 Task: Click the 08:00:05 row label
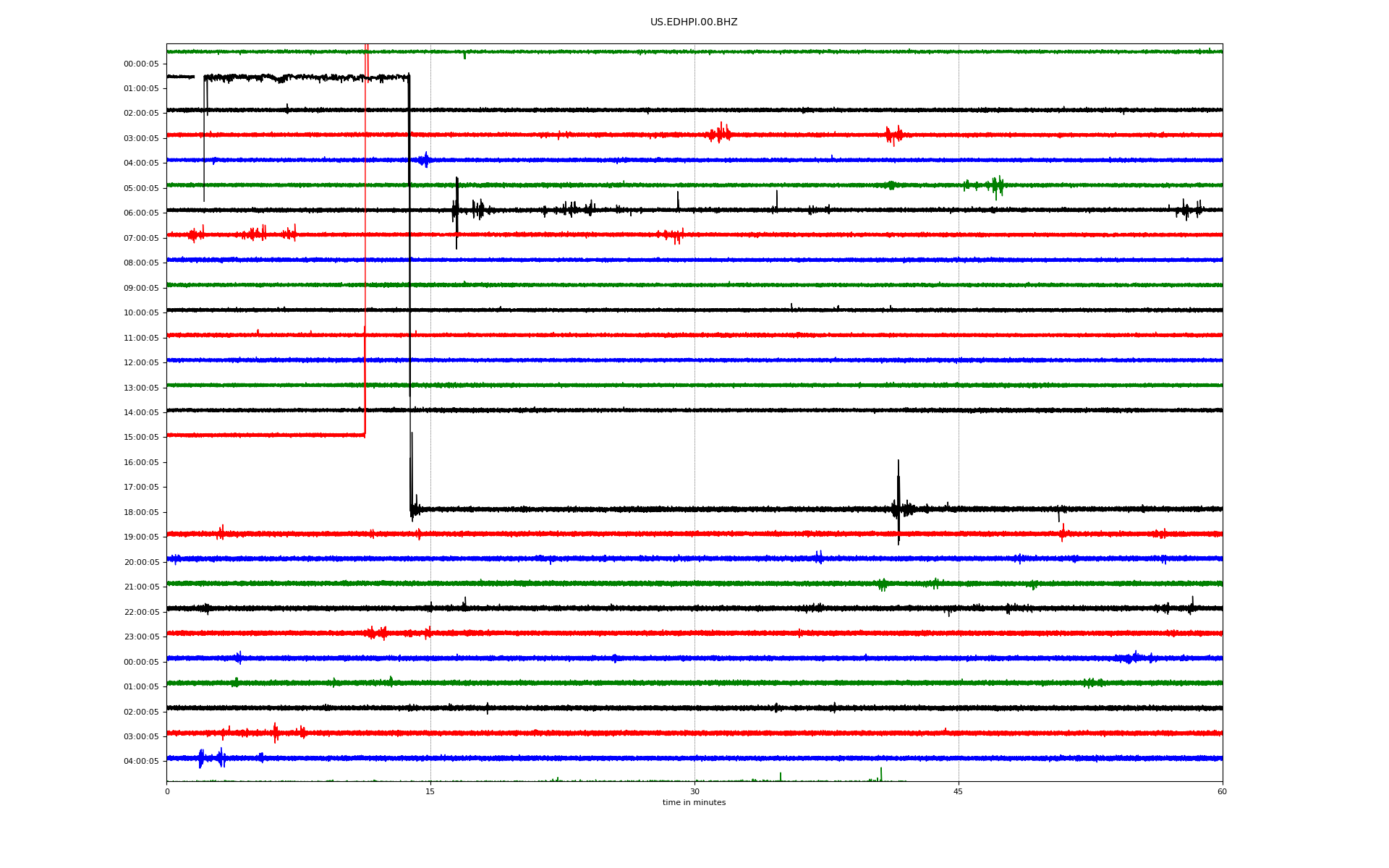[141, 263]
